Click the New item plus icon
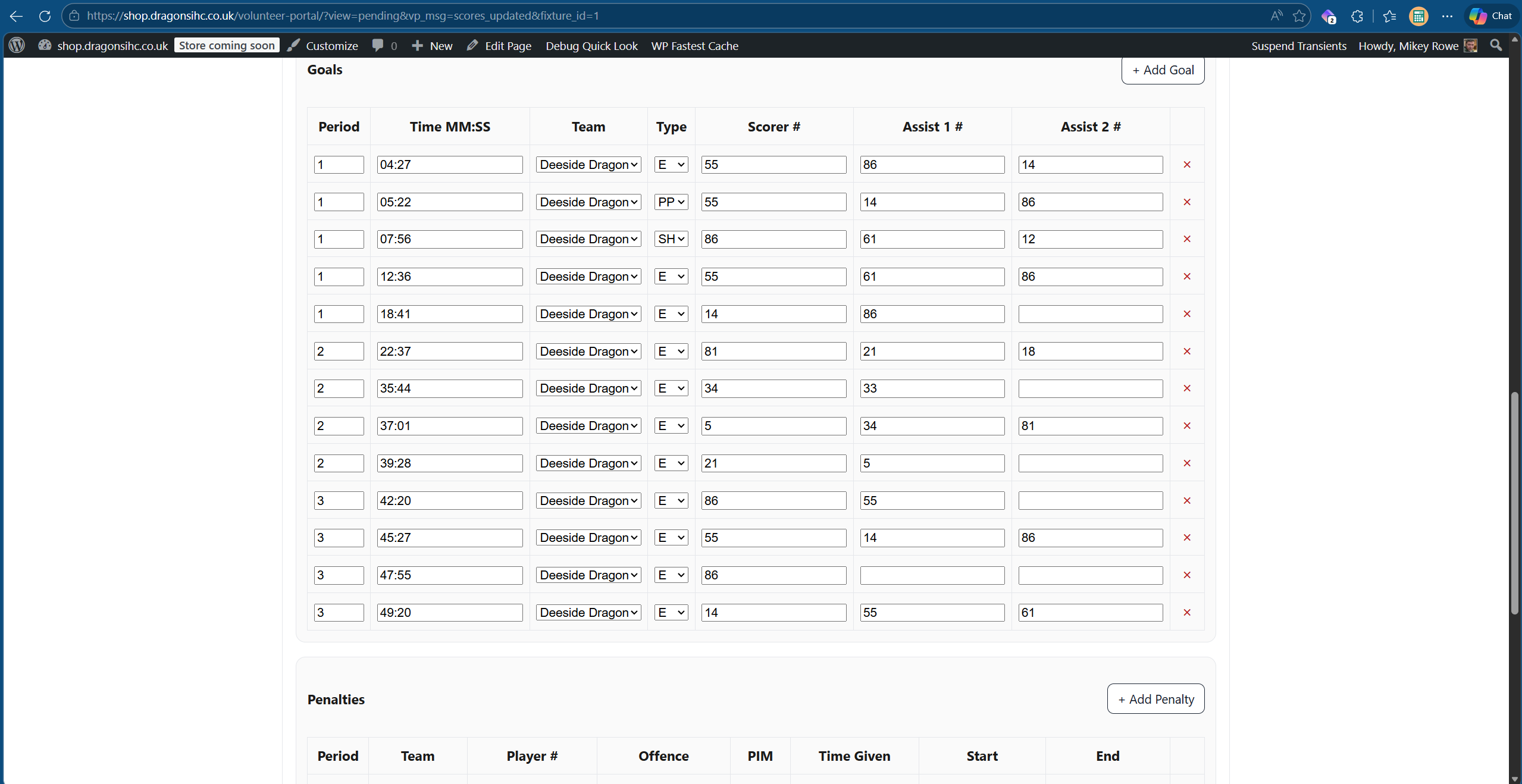The height and width of the screenshot is (784, 1522). (416, 45)
